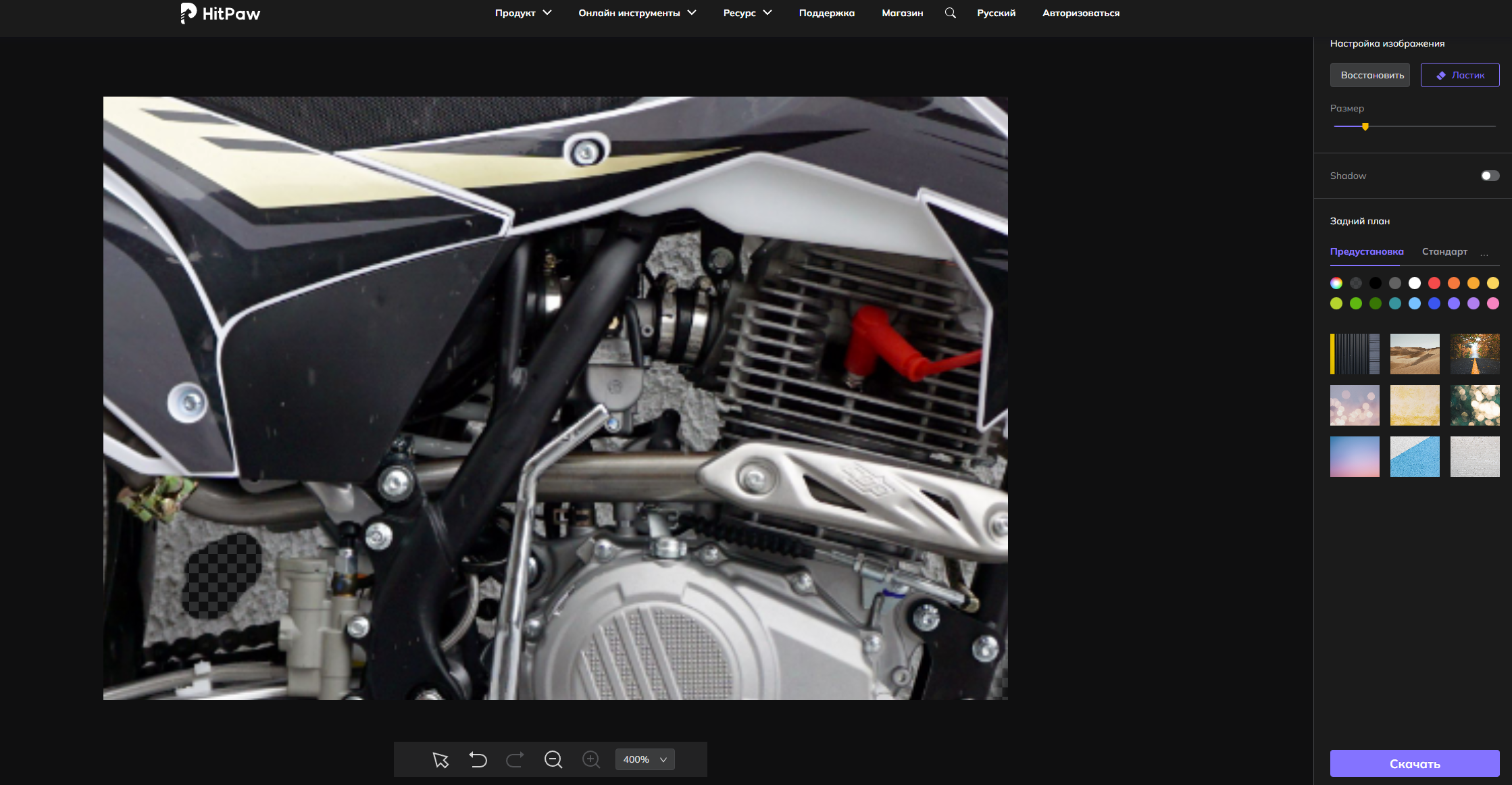Click the Скачать download button
Screen dimensions: 1512x785
click(x=1415, y=763)
